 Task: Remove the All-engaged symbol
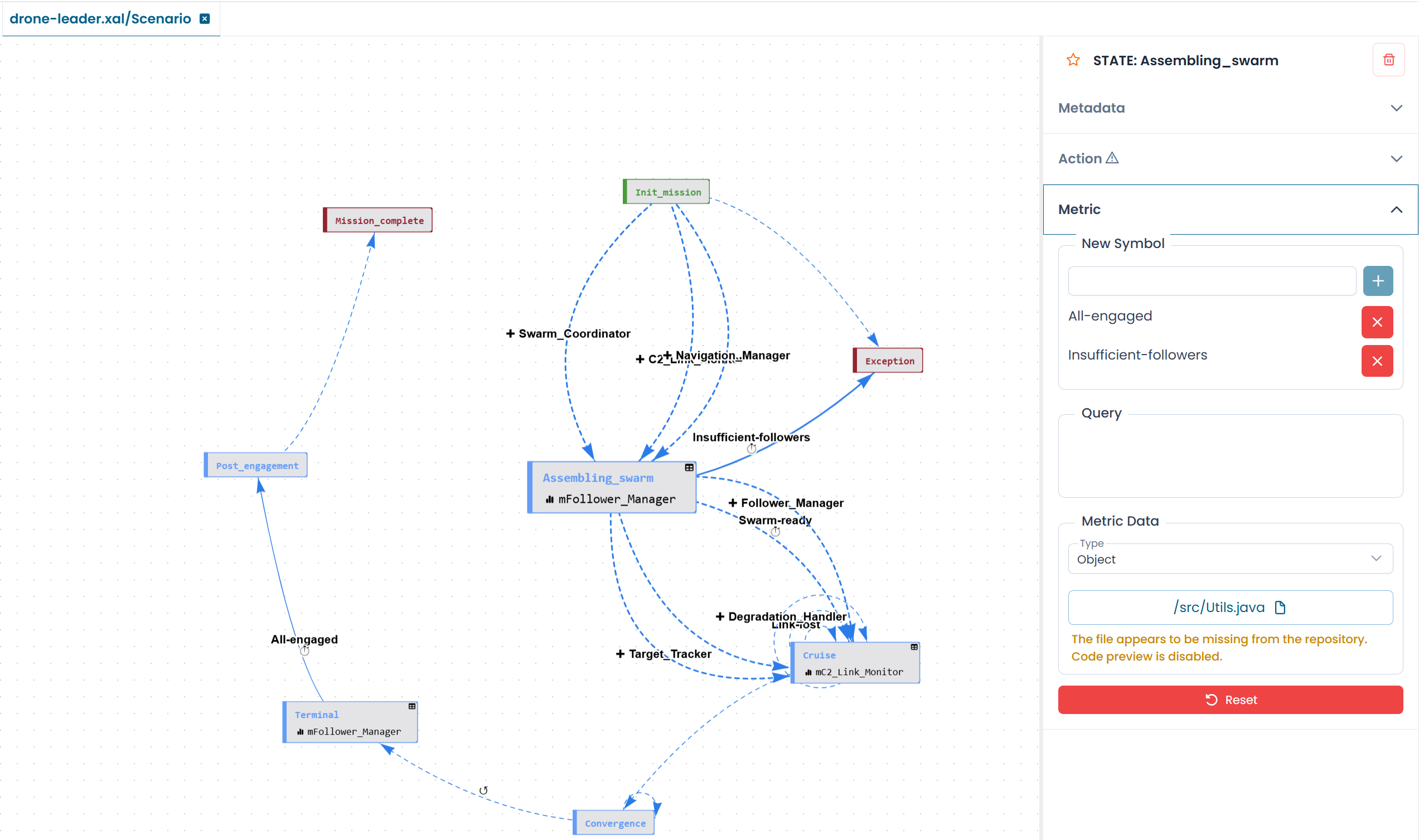pos(1377,322)
